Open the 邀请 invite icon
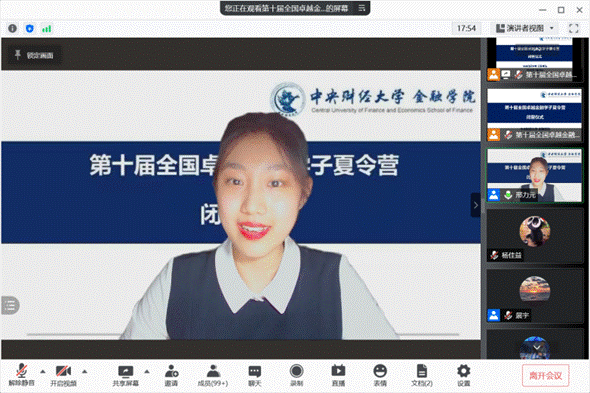Image resolution: width=590 pixels, height=393 pixels. pyautogui.click(x=171, y=375)
